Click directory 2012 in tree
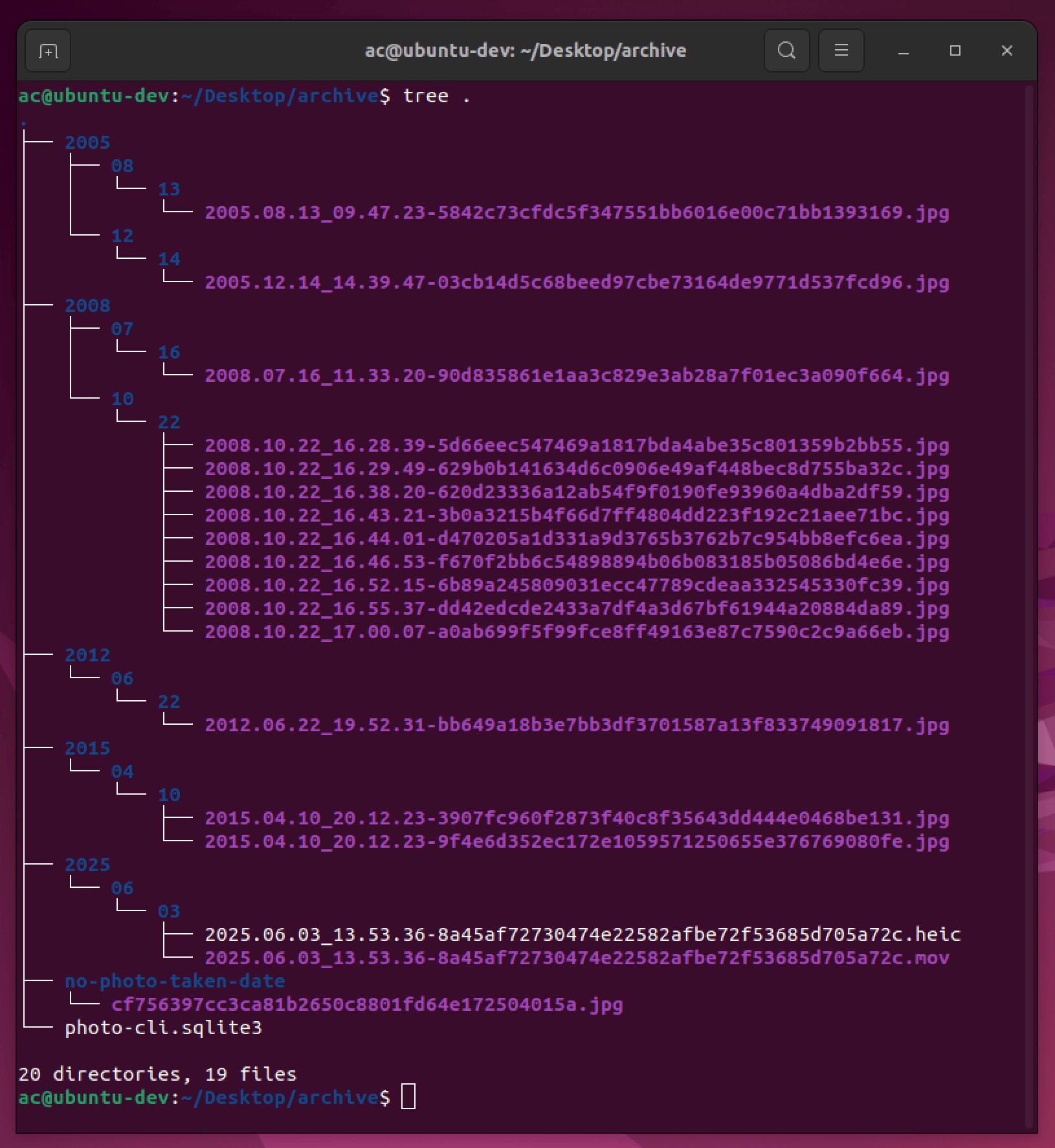This screenshot has height=1148, width=1055. [x=87, y=655]
